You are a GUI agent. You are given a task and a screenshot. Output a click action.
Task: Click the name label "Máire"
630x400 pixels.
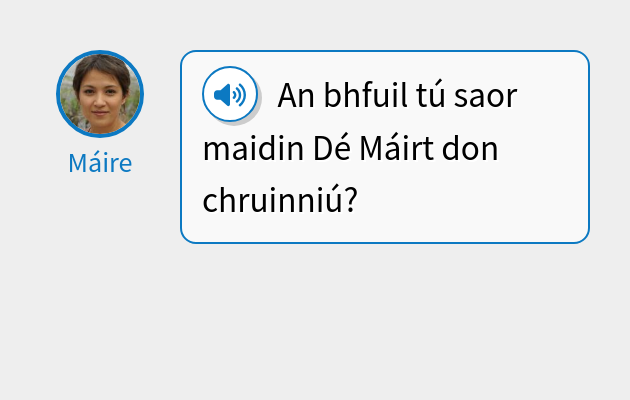100,163
